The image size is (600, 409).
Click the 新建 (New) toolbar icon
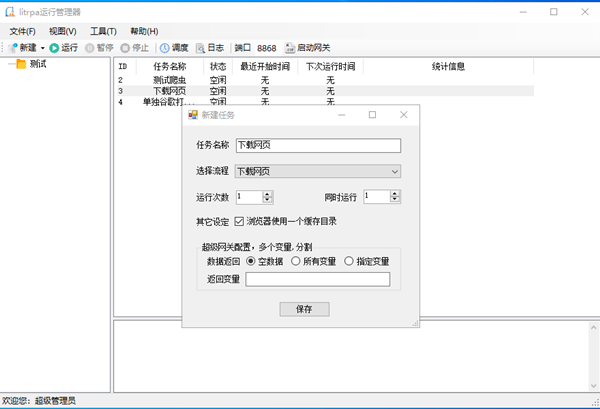coord(13,47)
